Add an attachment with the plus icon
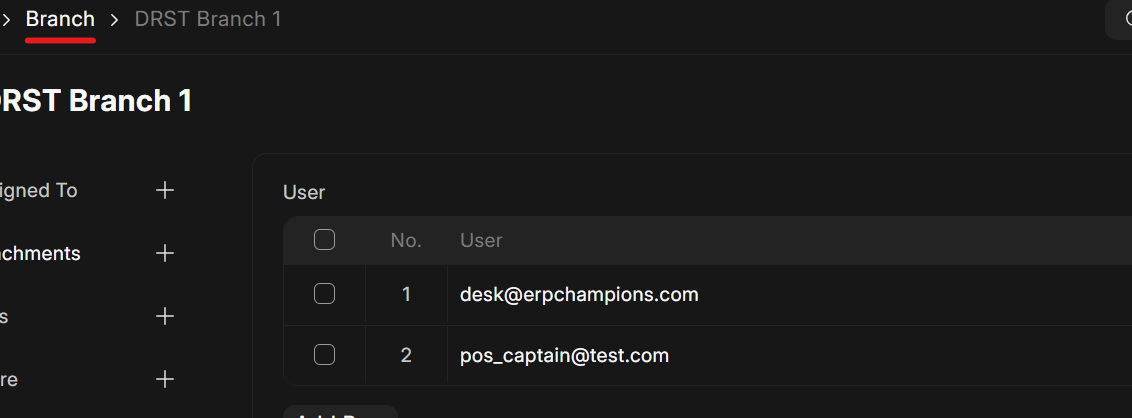This screenshot has width=1132, height=418. click(166, 253)
